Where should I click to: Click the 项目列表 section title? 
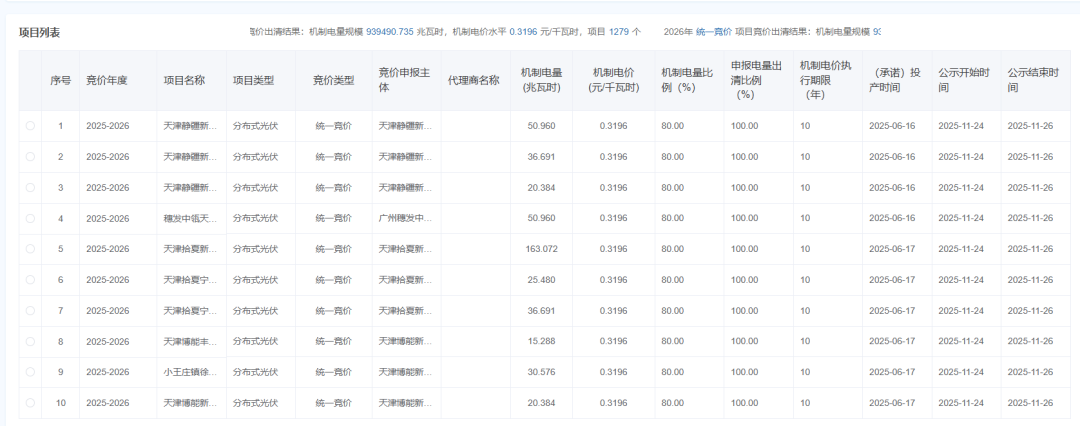(40, 32)
